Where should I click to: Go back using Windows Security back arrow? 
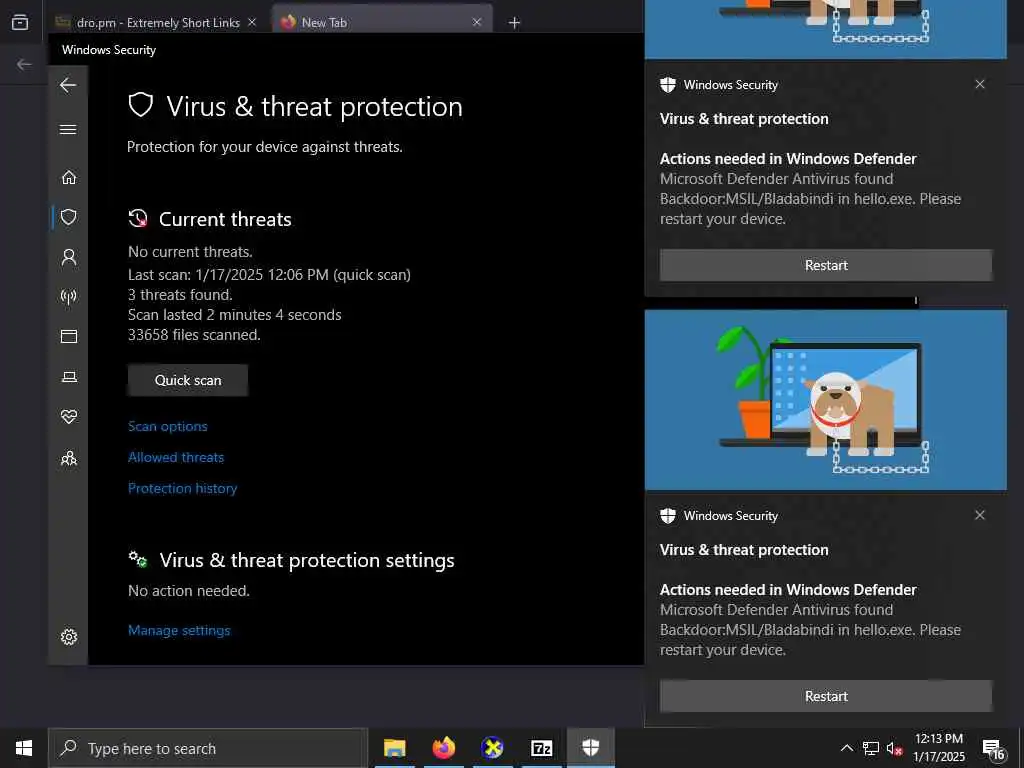point(68,85)
